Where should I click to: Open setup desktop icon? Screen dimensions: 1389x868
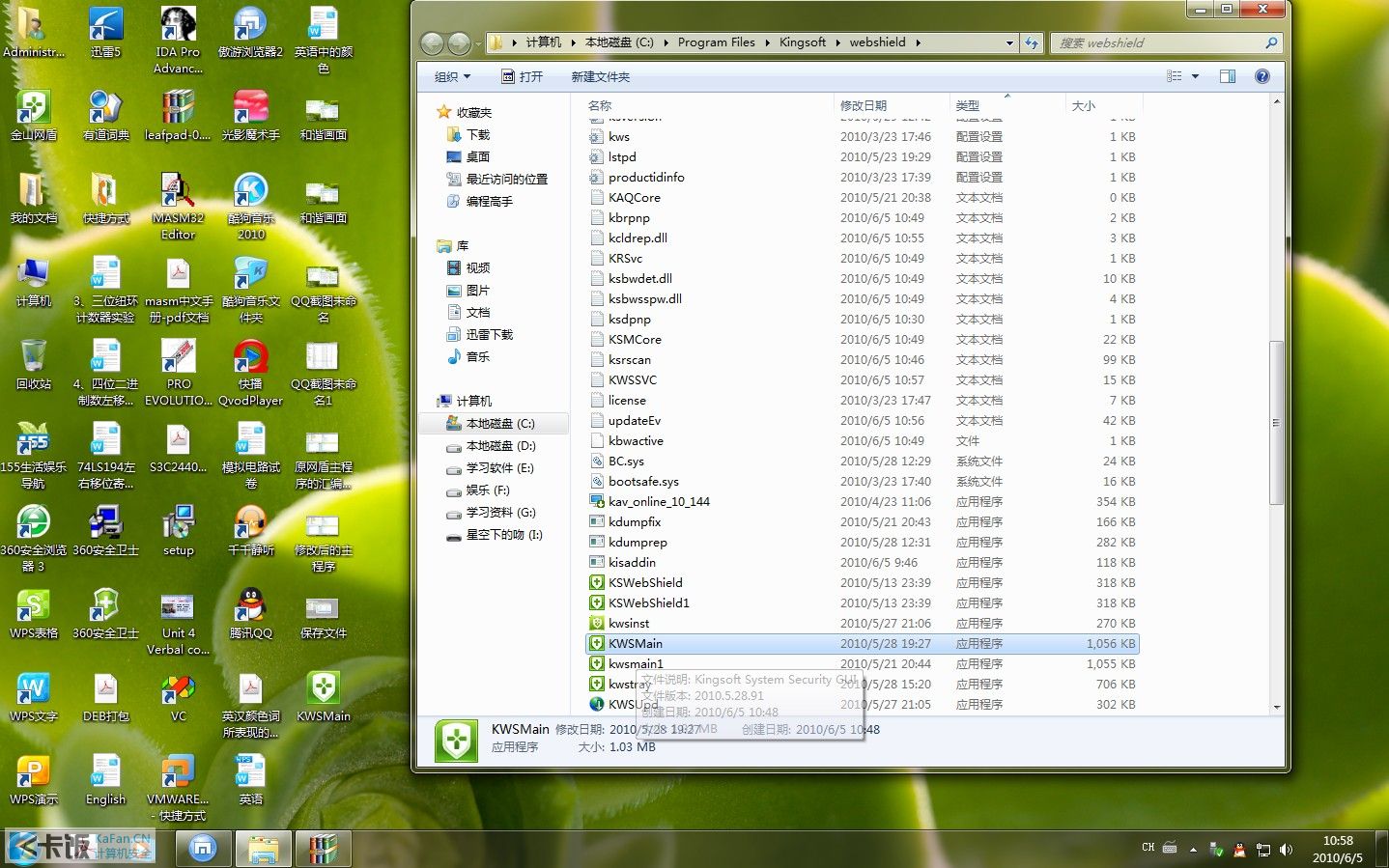point(178,531)
